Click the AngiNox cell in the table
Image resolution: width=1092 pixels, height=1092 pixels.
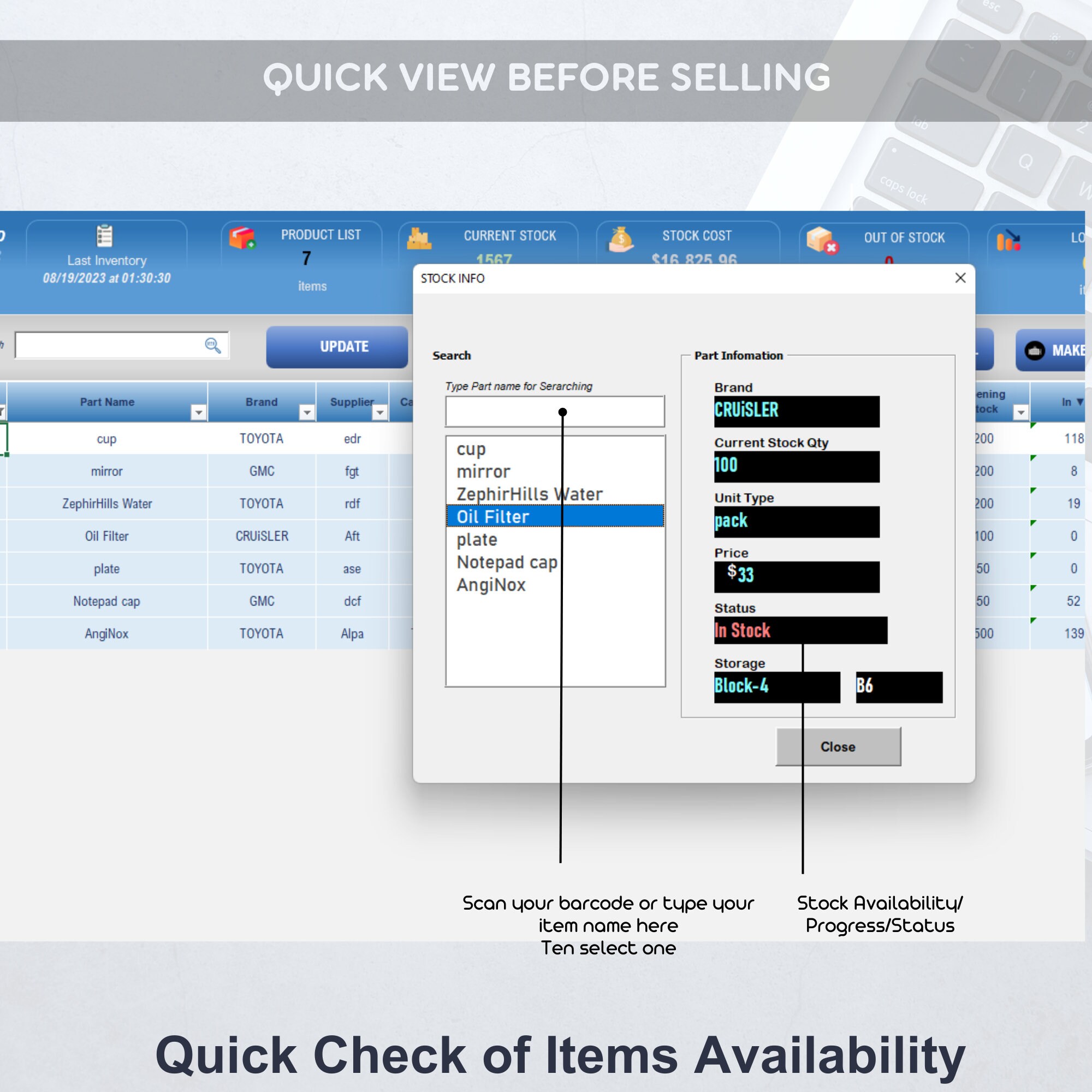pos(107,633)
